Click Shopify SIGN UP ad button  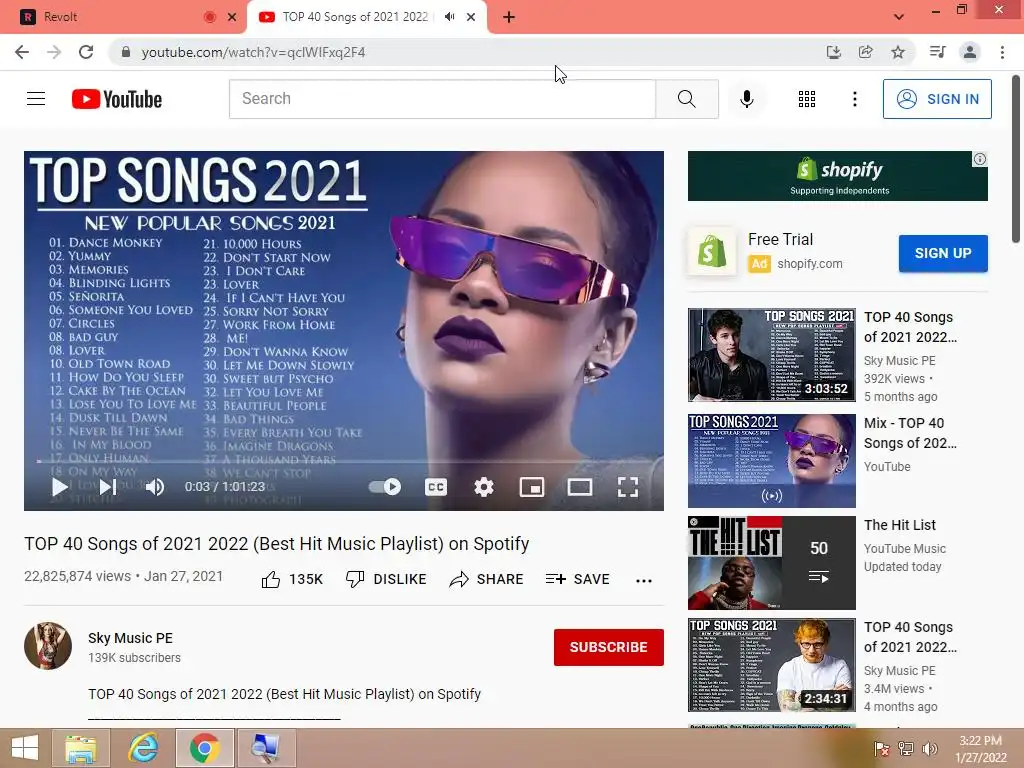[x=942, y=253]
